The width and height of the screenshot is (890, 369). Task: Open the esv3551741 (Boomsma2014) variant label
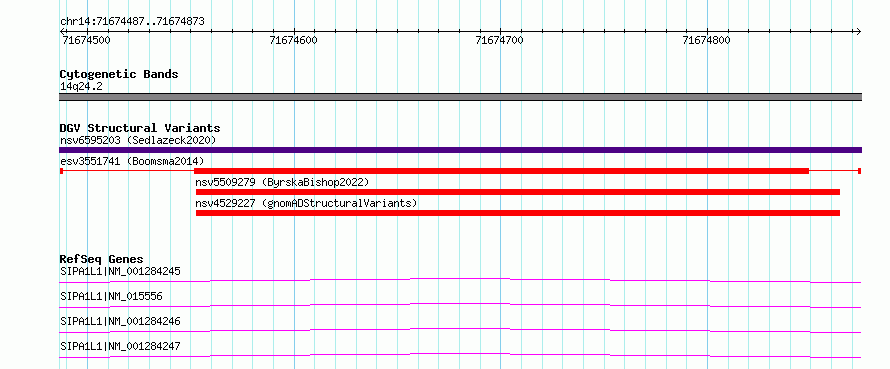click(x=132, y=161)
